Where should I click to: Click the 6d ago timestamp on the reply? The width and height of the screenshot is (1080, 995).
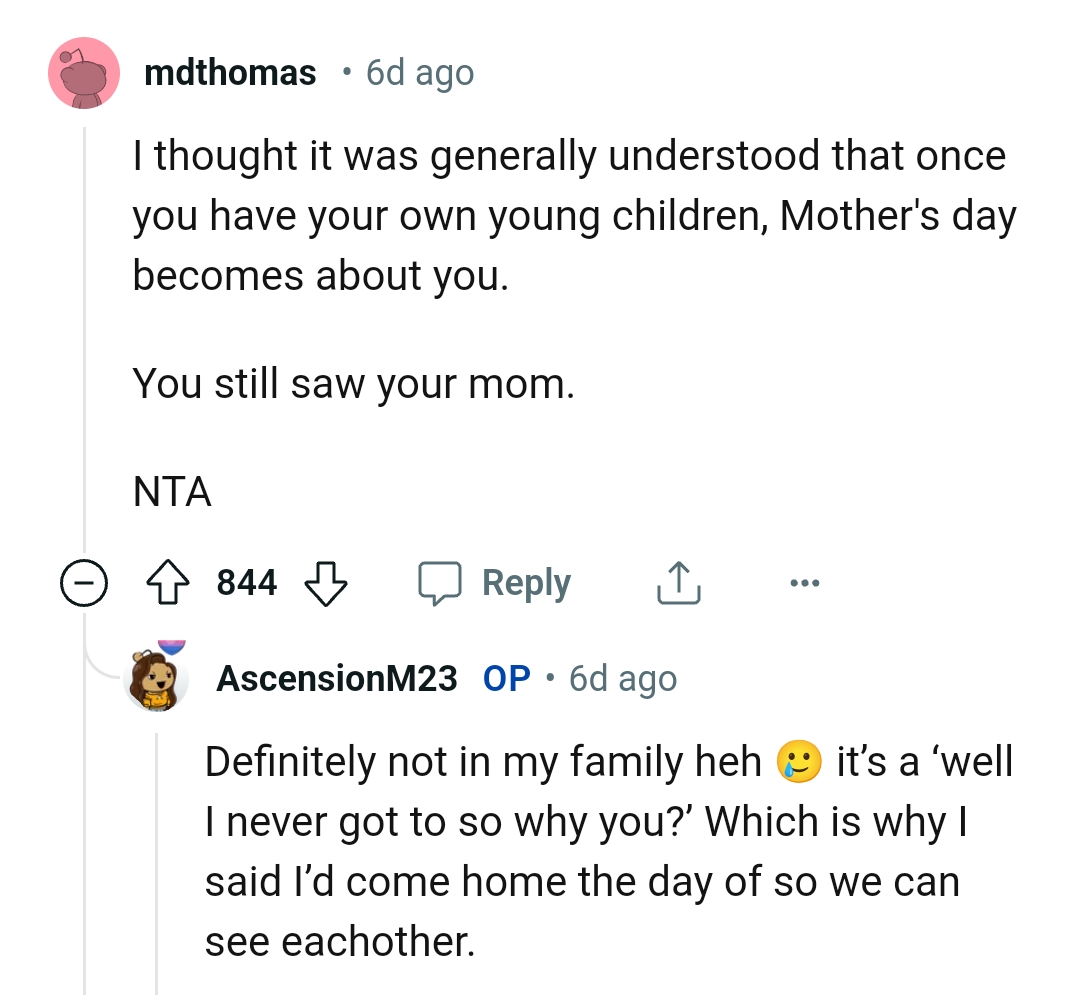point(621,677)
